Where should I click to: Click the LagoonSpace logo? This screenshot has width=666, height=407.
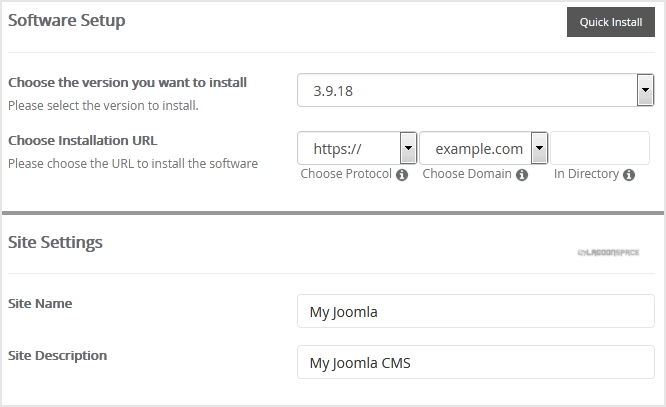609,252
